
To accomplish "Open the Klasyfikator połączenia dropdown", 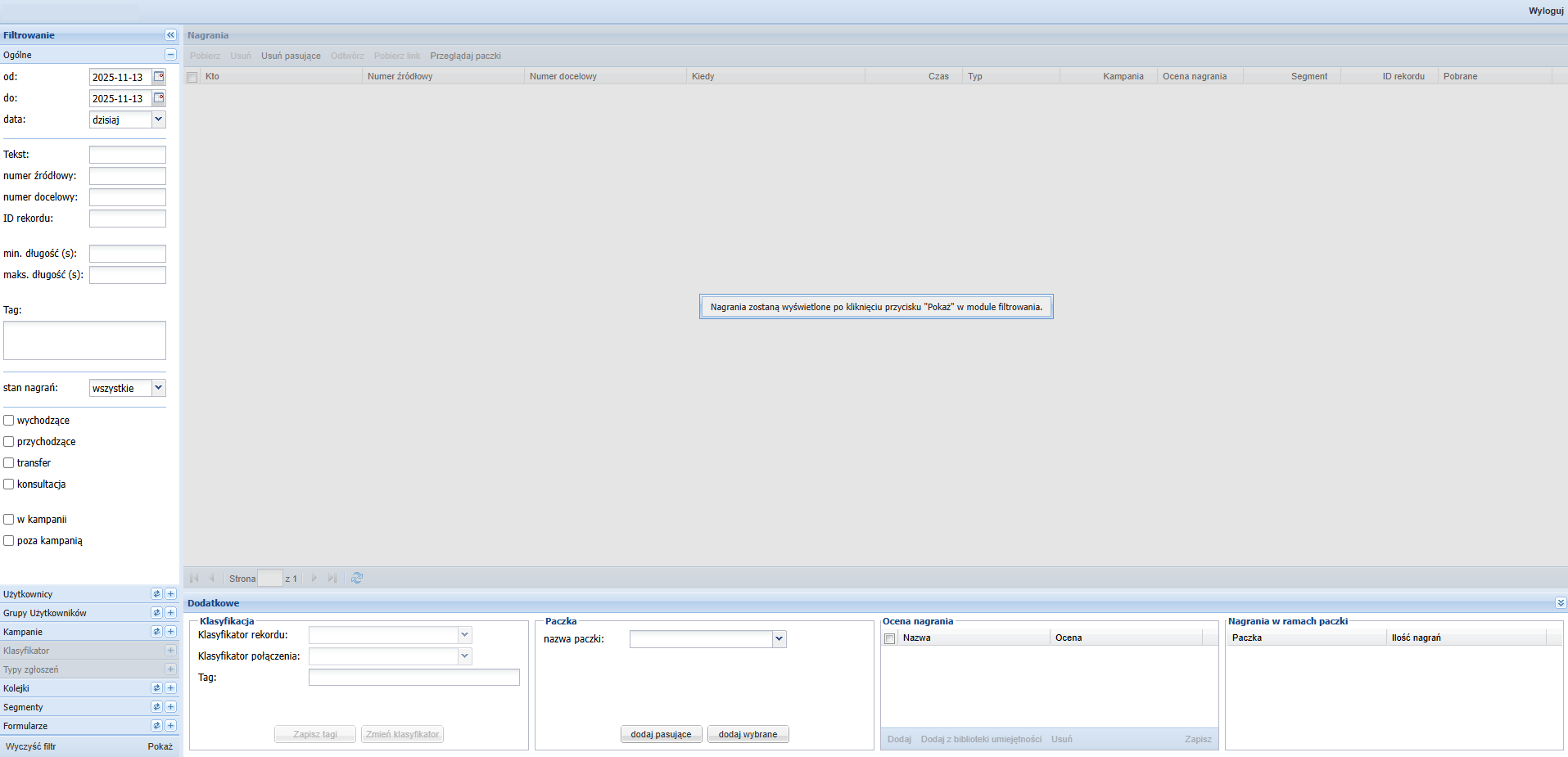I will (x=464, y=656).
